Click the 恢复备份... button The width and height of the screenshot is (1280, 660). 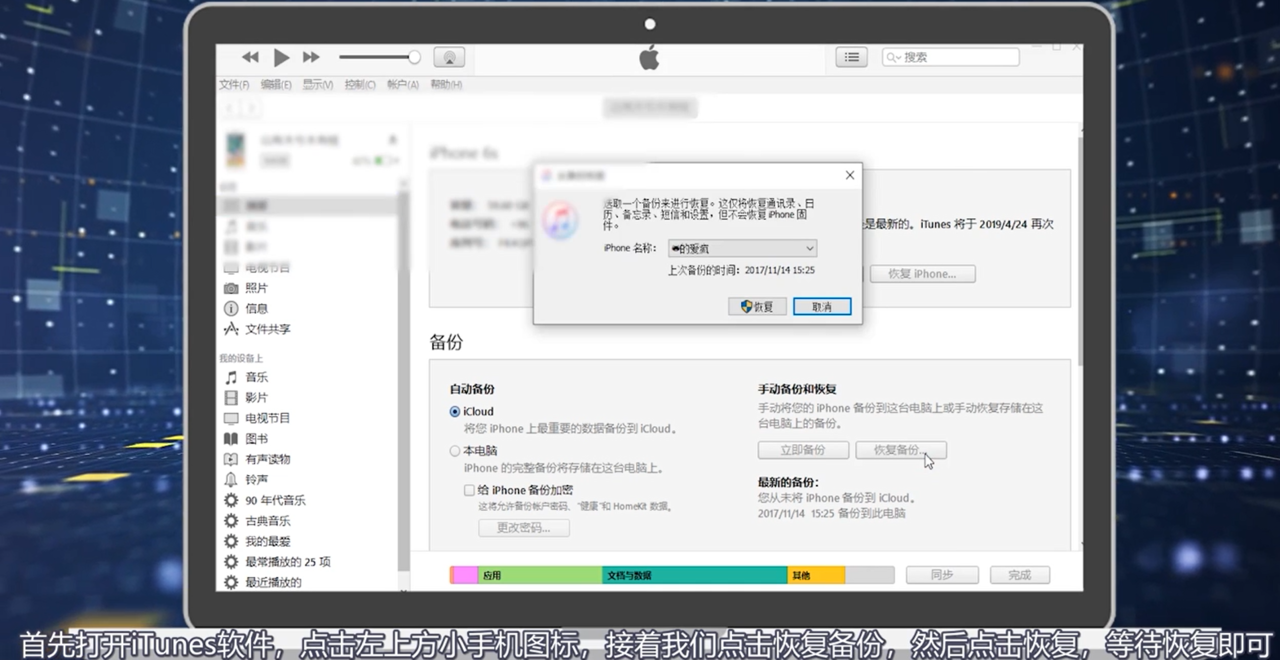click(x=900, y=450)
